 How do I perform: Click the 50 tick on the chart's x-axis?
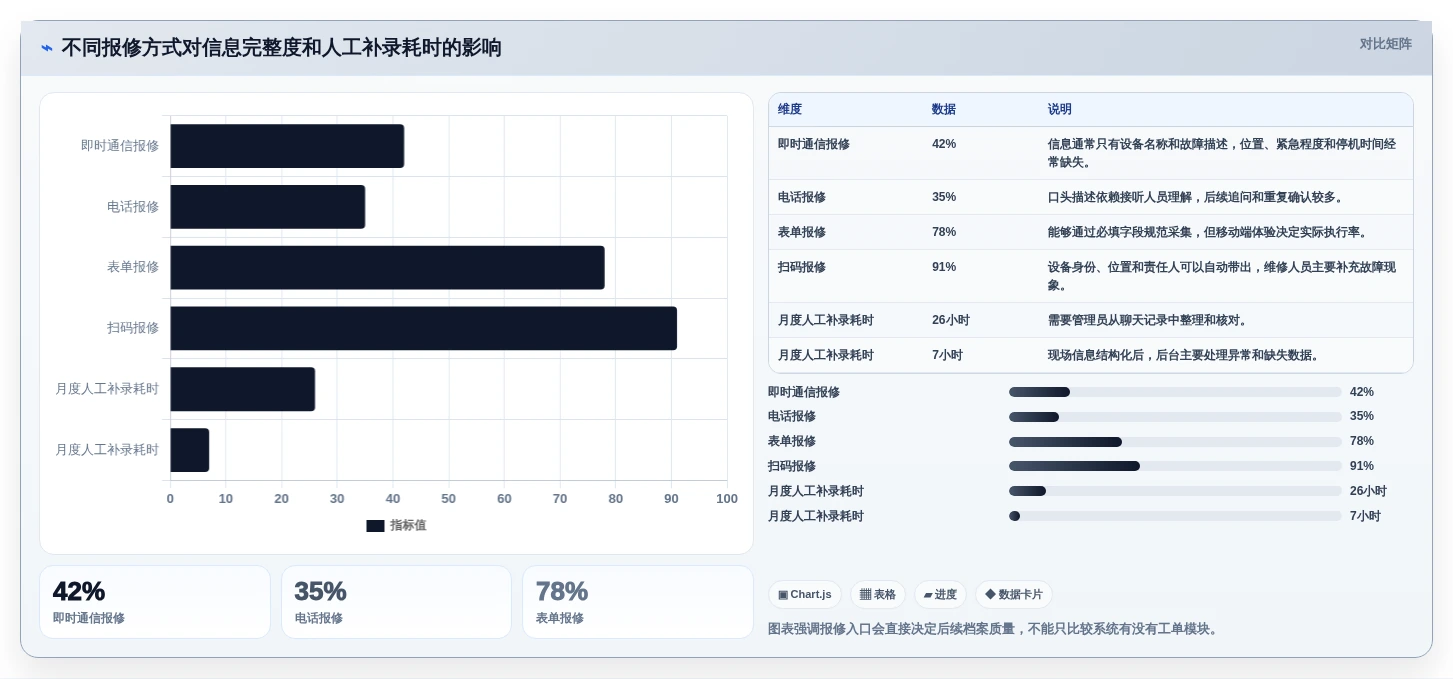click(x=448, y=499)
